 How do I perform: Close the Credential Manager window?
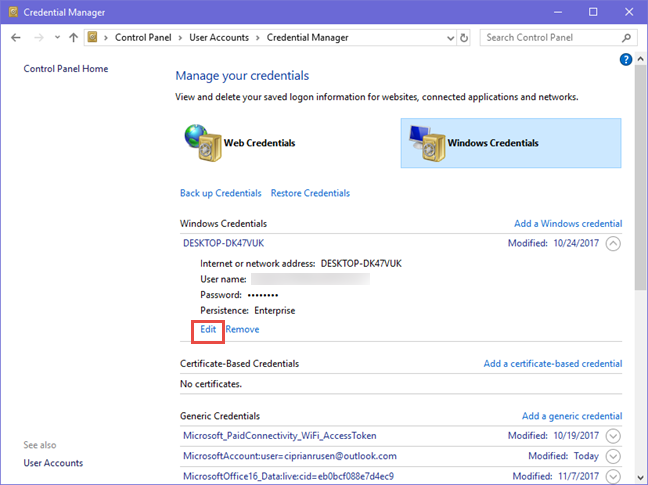[x=629, y=12]
